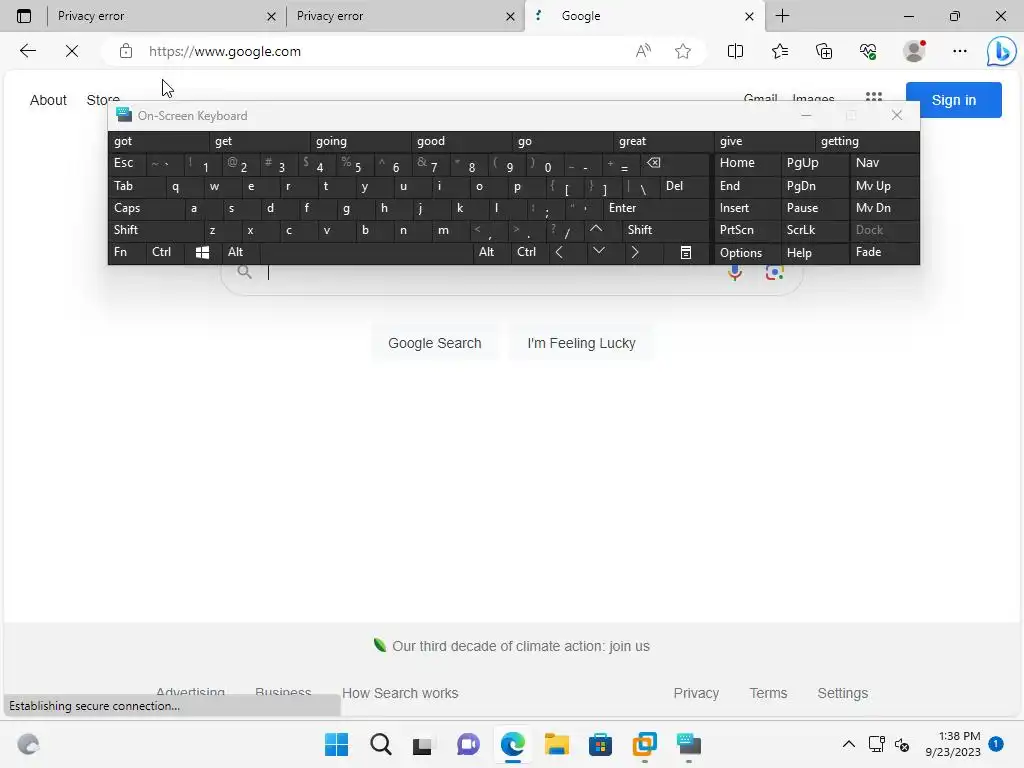Open Terms link in footer
Viewport: 1024px width, 768px height.
pos(768,693)
